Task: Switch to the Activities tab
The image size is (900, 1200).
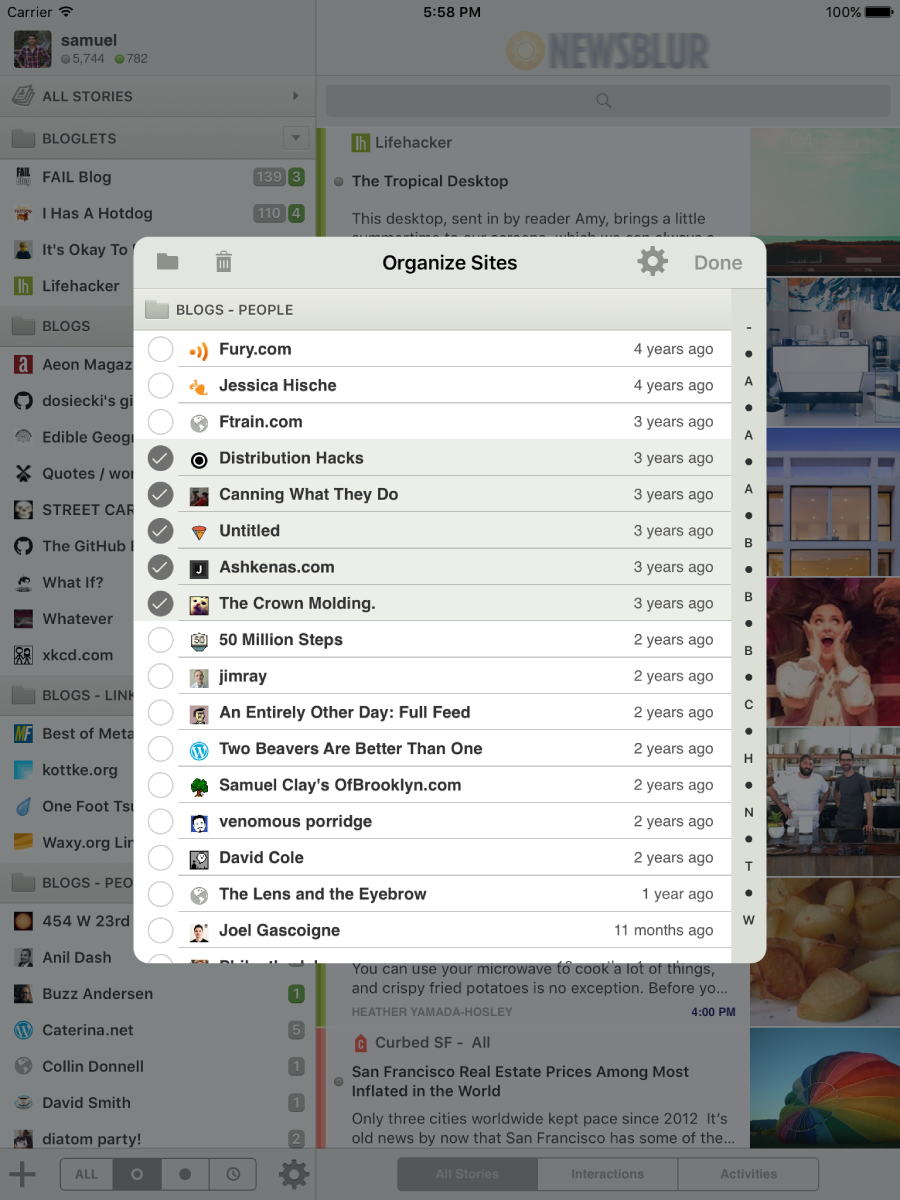Action: click(x=748, y=1174)
